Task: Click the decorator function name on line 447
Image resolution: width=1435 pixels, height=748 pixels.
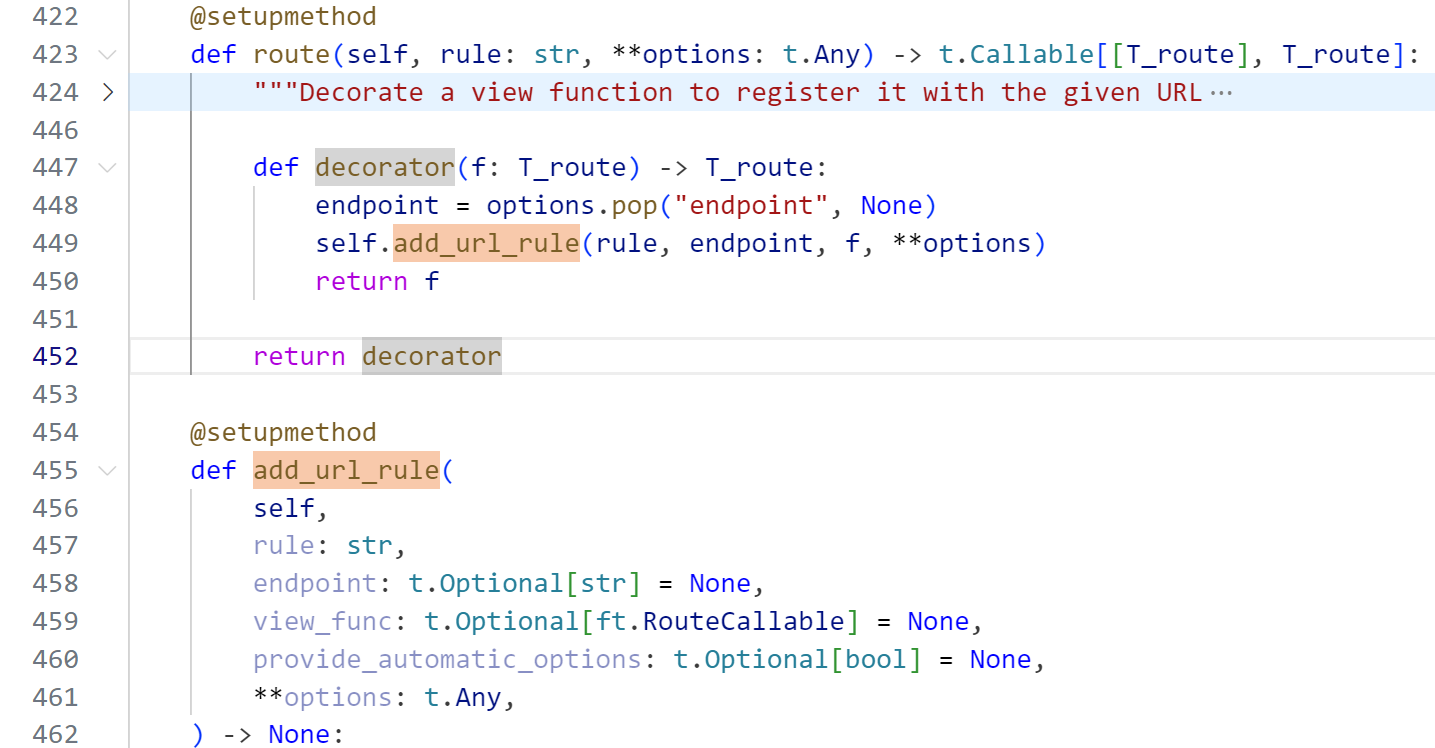Action: (385, 168)
